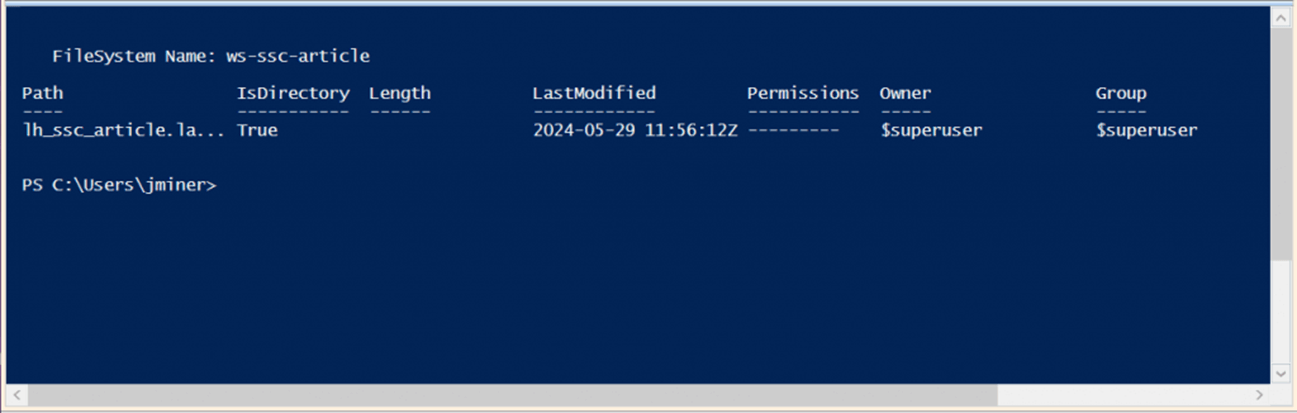Screen dimensions: 1297x413
Task: Click the horizontal scrollbar left arrow
Action: coord(16,396)
